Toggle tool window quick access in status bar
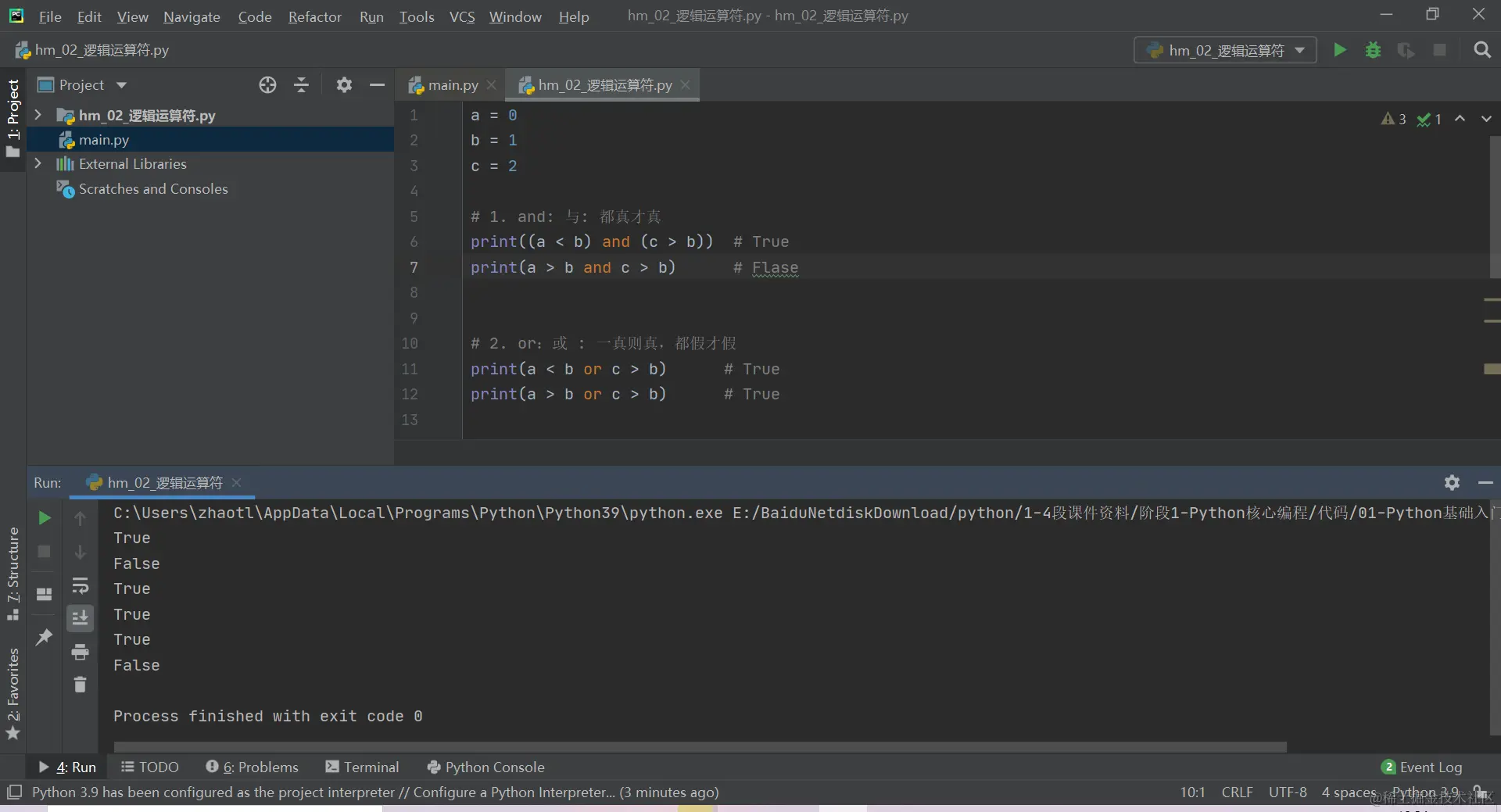 (x=14, y=792)
